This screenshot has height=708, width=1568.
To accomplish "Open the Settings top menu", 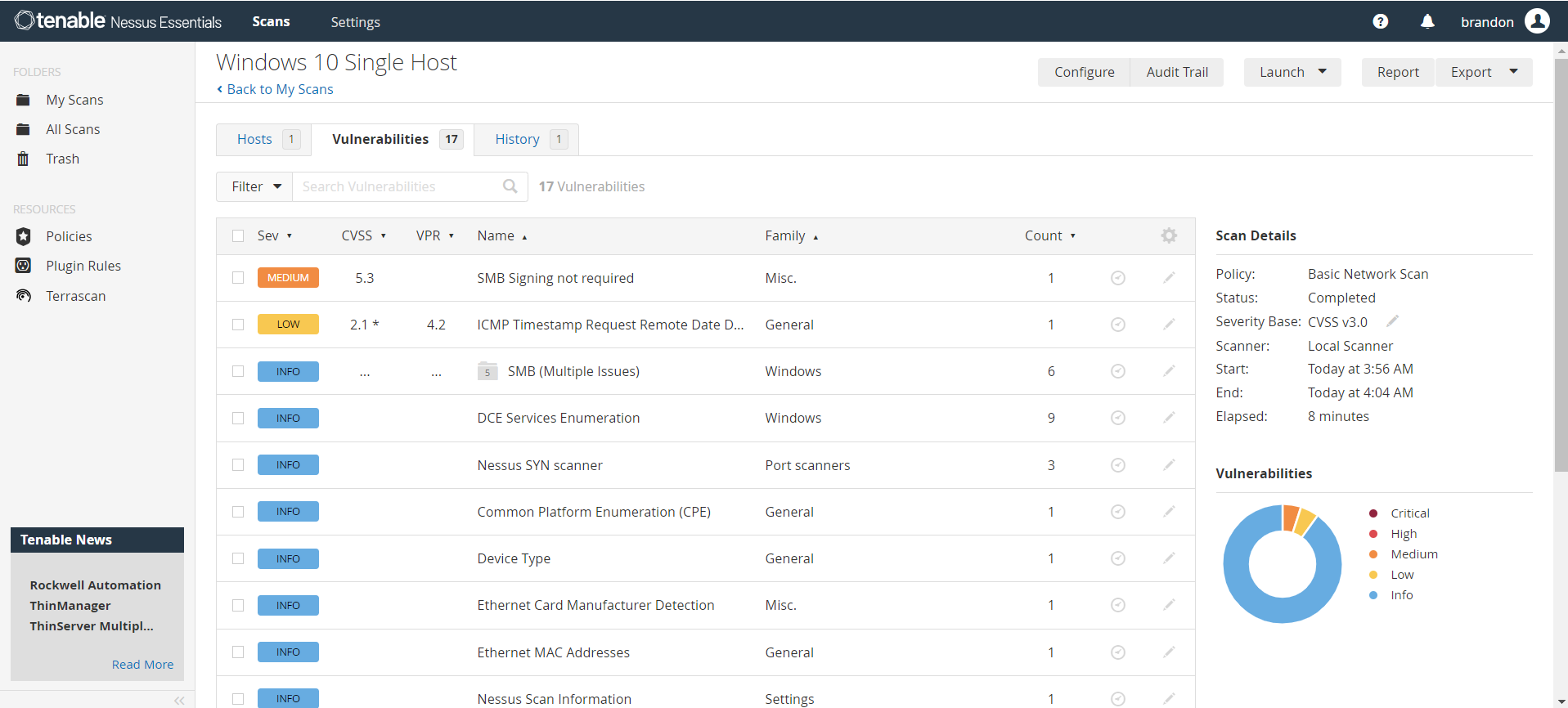I will click(x=355, y=22).
